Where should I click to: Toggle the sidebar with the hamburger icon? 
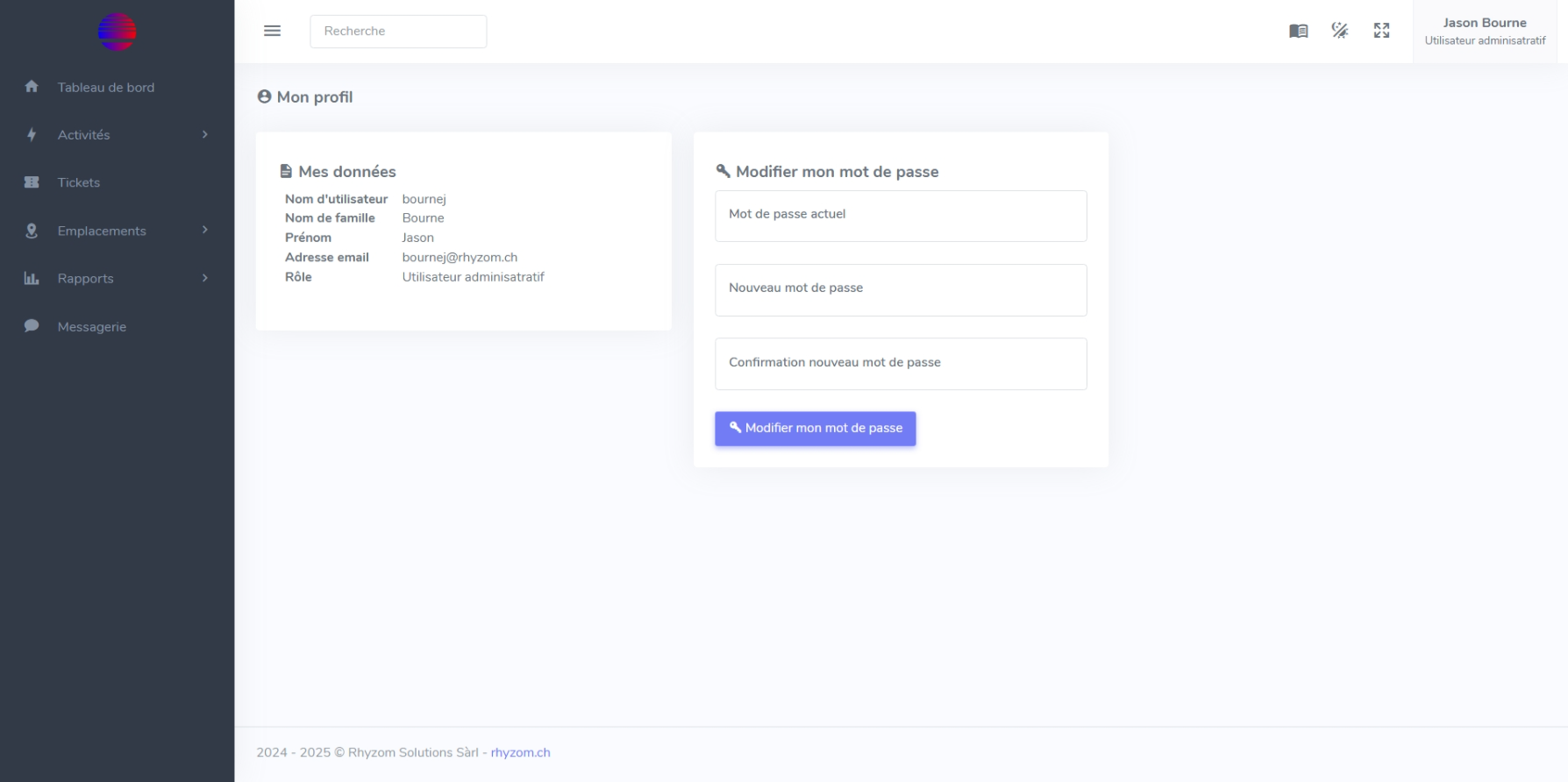pos(272,31)
